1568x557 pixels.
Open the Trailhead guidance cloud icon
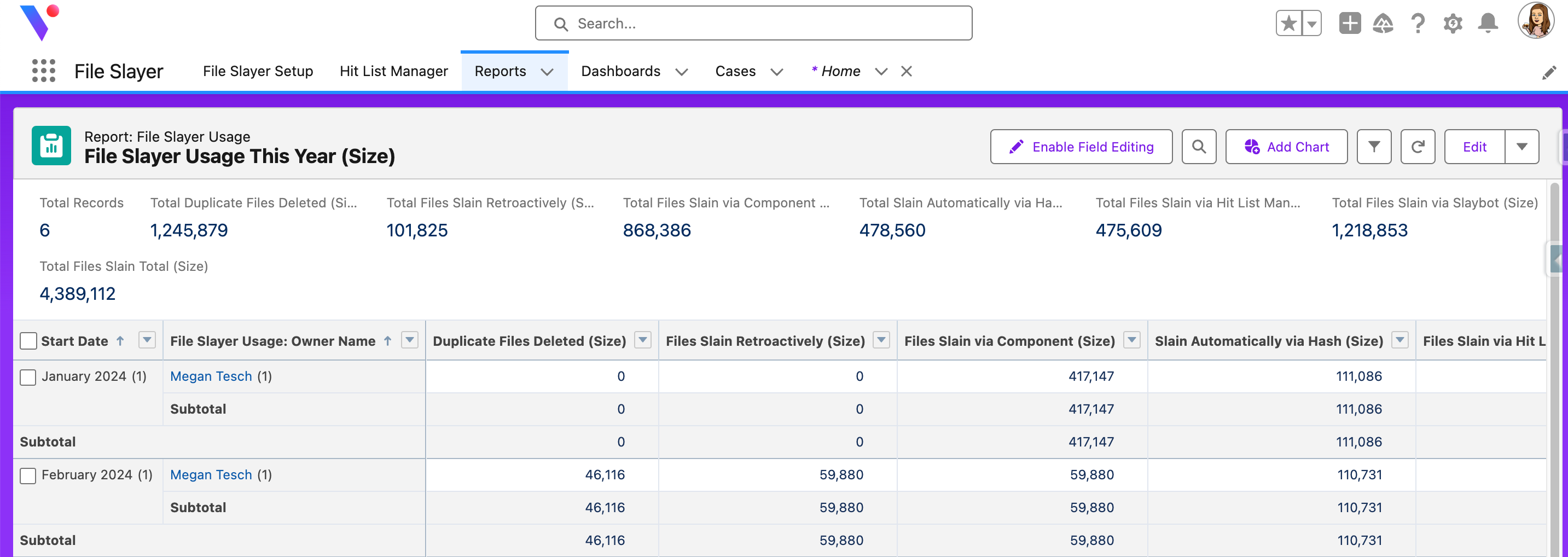tap(1383, 24)
